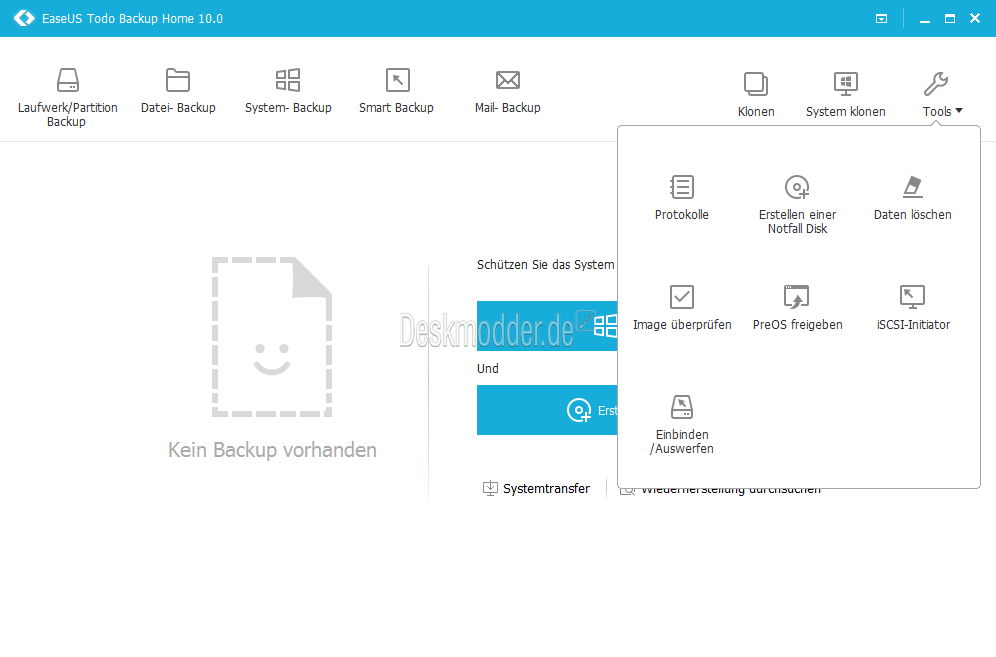The image size is (996, 657).
Task: Click the blue emergency disk button
Action: [547, 410]
